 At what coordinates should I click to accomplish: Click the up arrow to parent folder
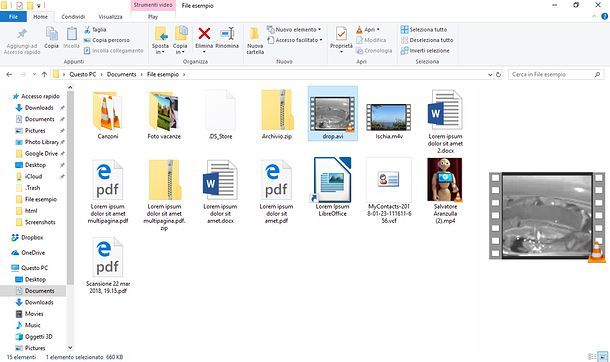tap(44, 74)
